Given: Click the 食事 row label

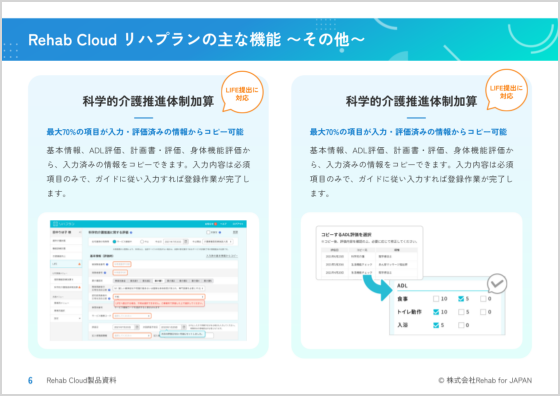Looking at the screenshot, I should [x=402, y=299].
